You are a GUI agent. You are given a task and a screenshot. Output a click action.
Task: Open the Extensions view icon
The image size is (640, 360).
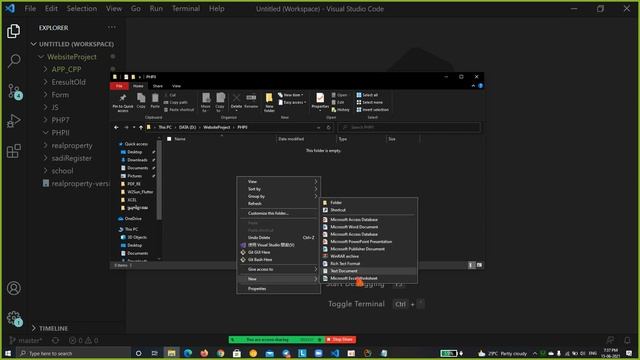coord(14,151)
